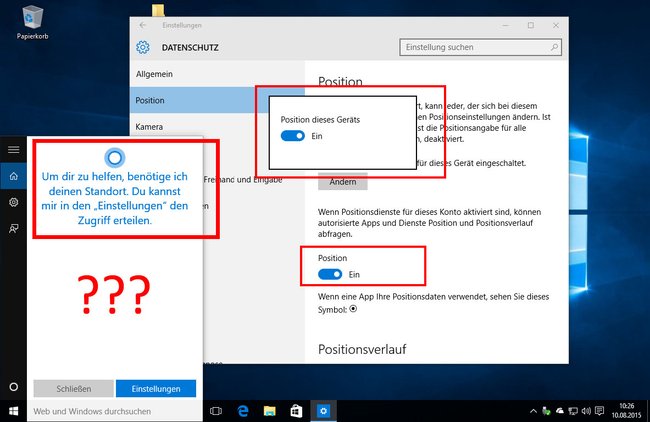Close the Einstellungen window
Viewport: 650px width, 422px height.
tap(556, 25)
